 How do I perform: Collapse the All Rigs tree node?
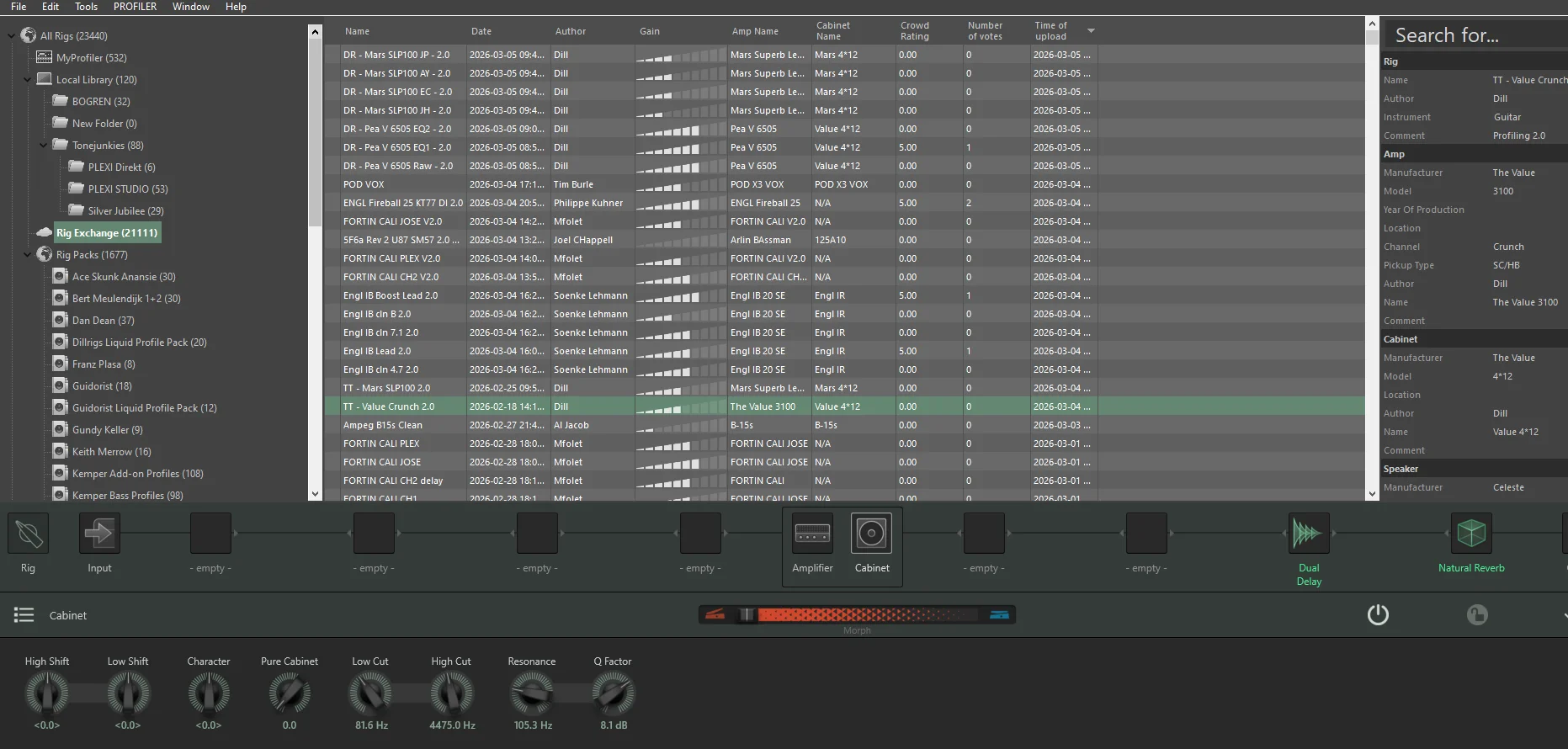(x=11, y=35)
